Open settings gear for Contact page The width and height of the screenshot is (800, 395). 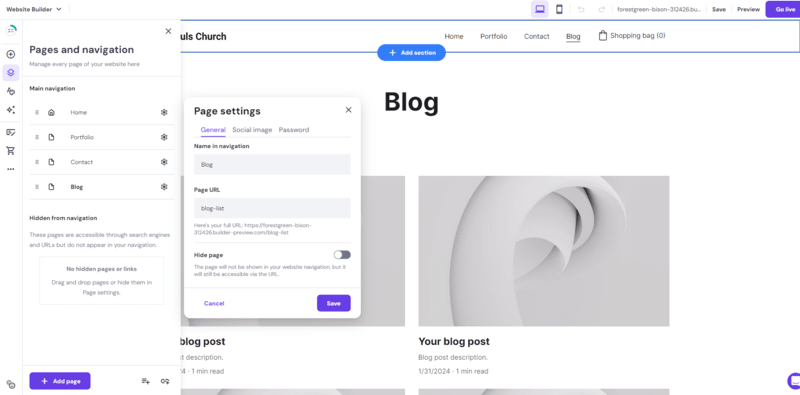click(x=164, y=162)
